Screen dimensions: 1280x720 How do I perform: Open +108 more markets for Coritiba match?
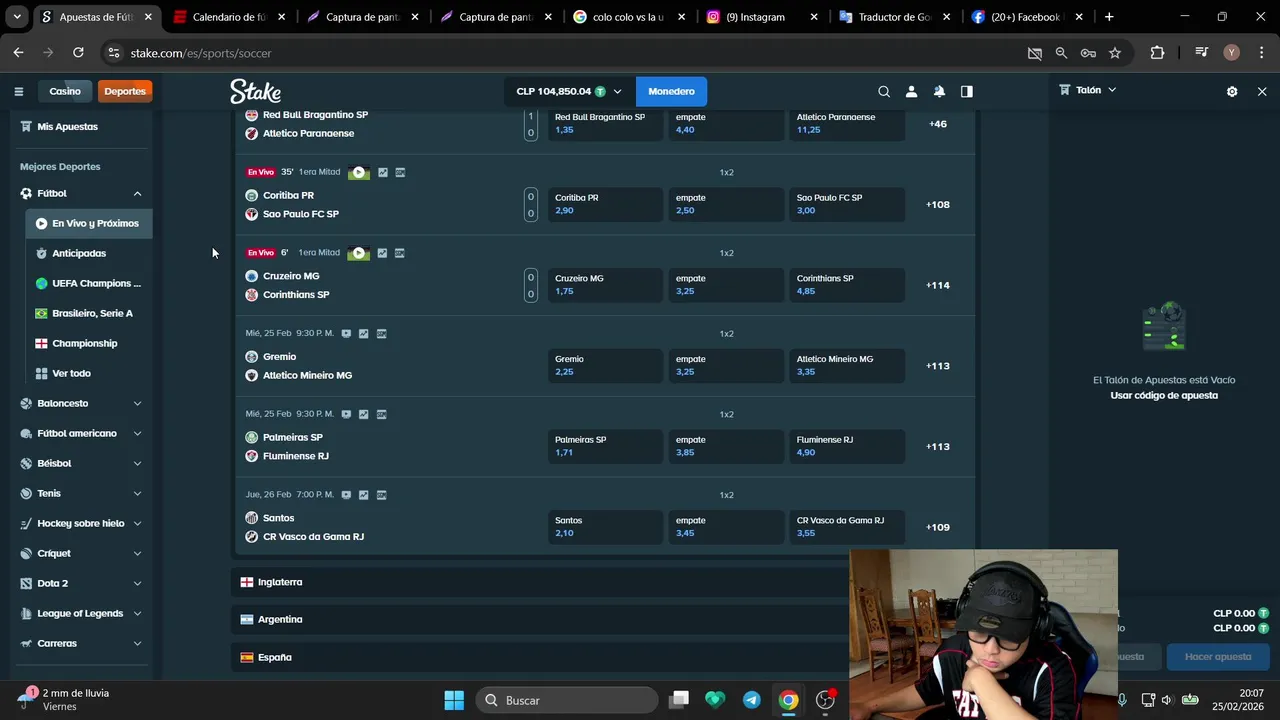pos(938,204)
